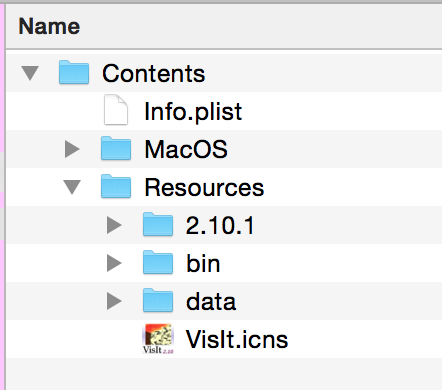This screenshot has width=442, height=390.
Task: Expand the MacOS folder disclosure triangle
Action: [72, 149]
